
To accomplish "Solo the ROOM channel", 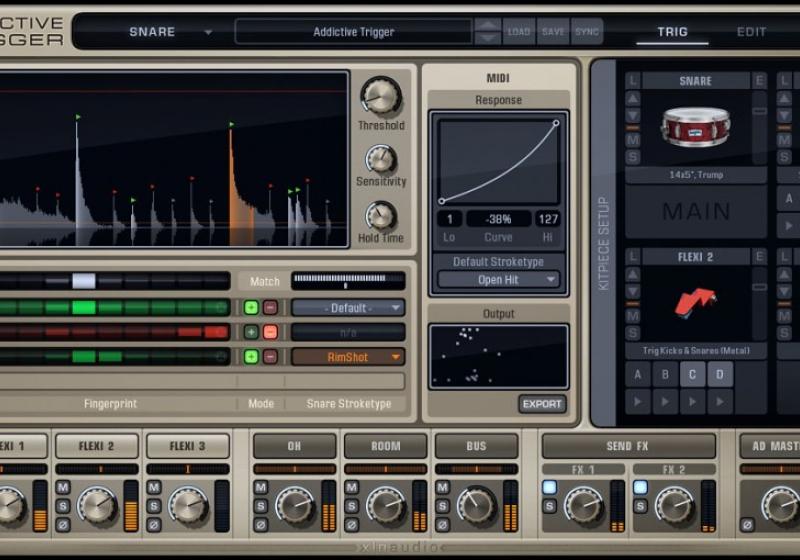I will [x=352, y=506].
